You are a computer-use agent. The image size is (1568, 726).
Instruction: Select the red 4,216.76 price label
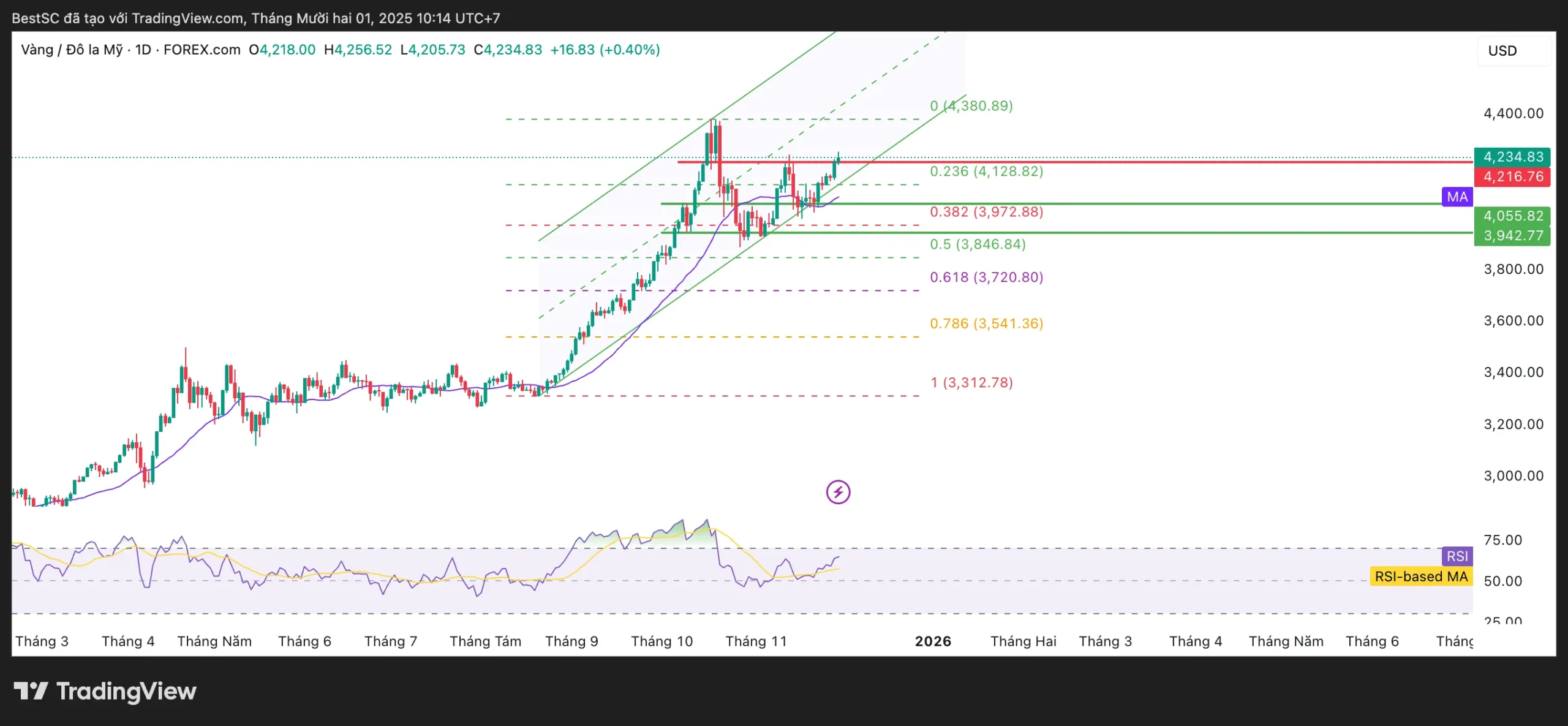point(1512,176)
